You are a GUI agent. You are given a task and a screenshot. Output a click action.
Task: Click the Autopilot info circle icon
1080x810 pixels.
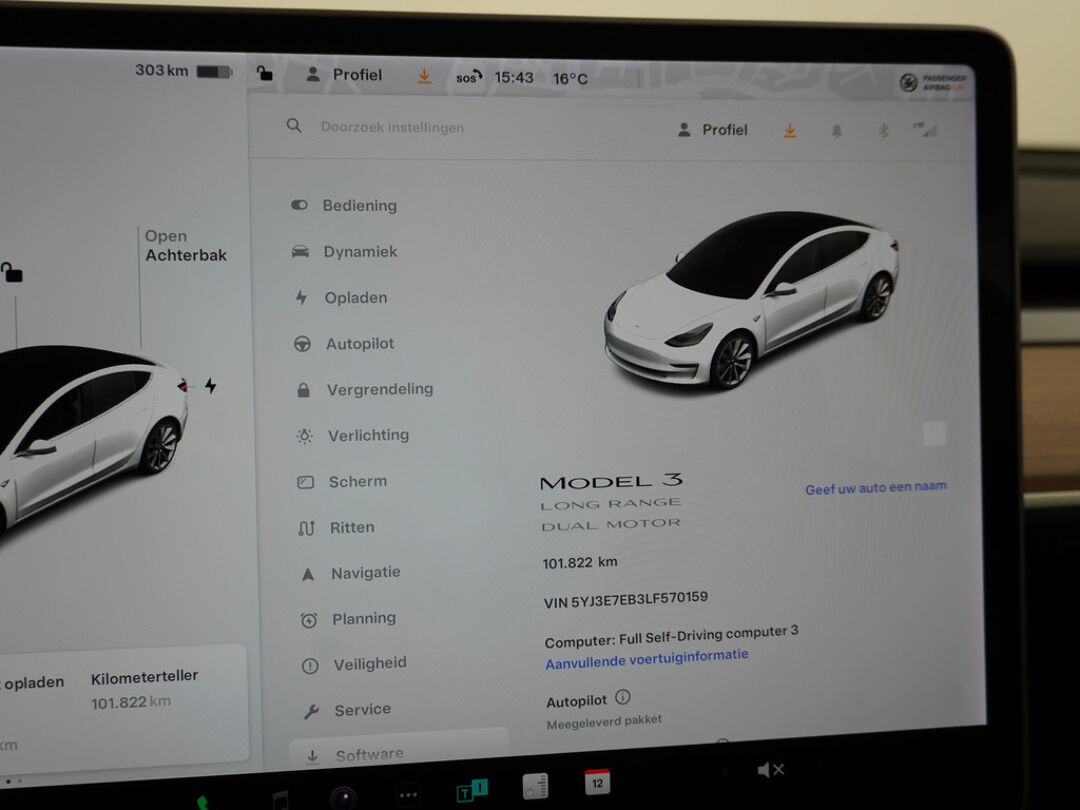(x=623, y=697)
